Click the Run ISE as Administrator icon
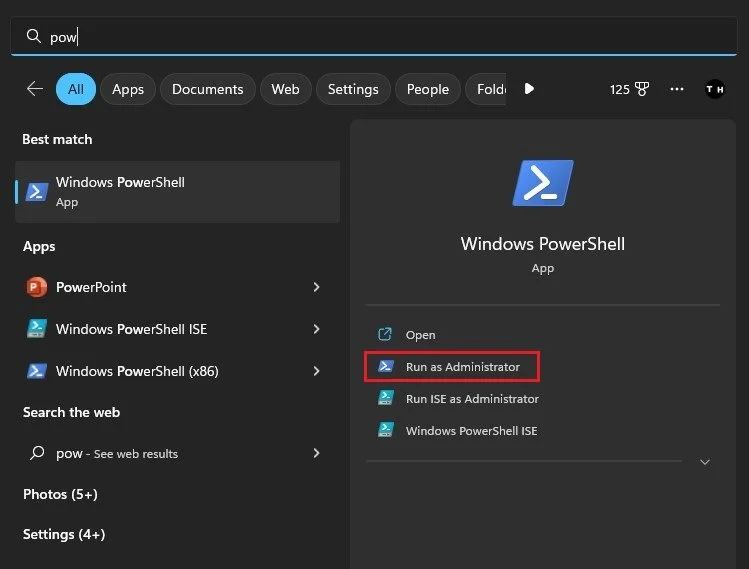Screen dimensions: 749x569 (386, 398)
